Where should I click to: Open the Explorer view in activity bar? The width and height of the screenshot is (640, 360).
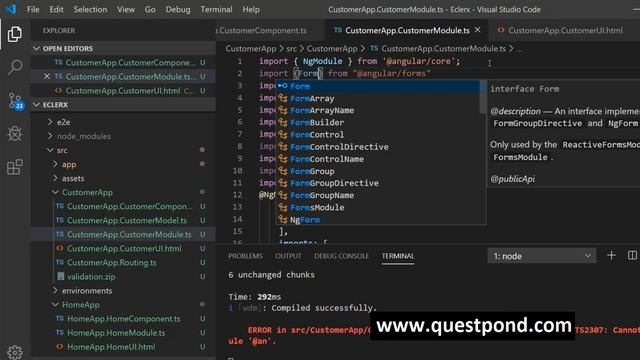click(15, 34)
